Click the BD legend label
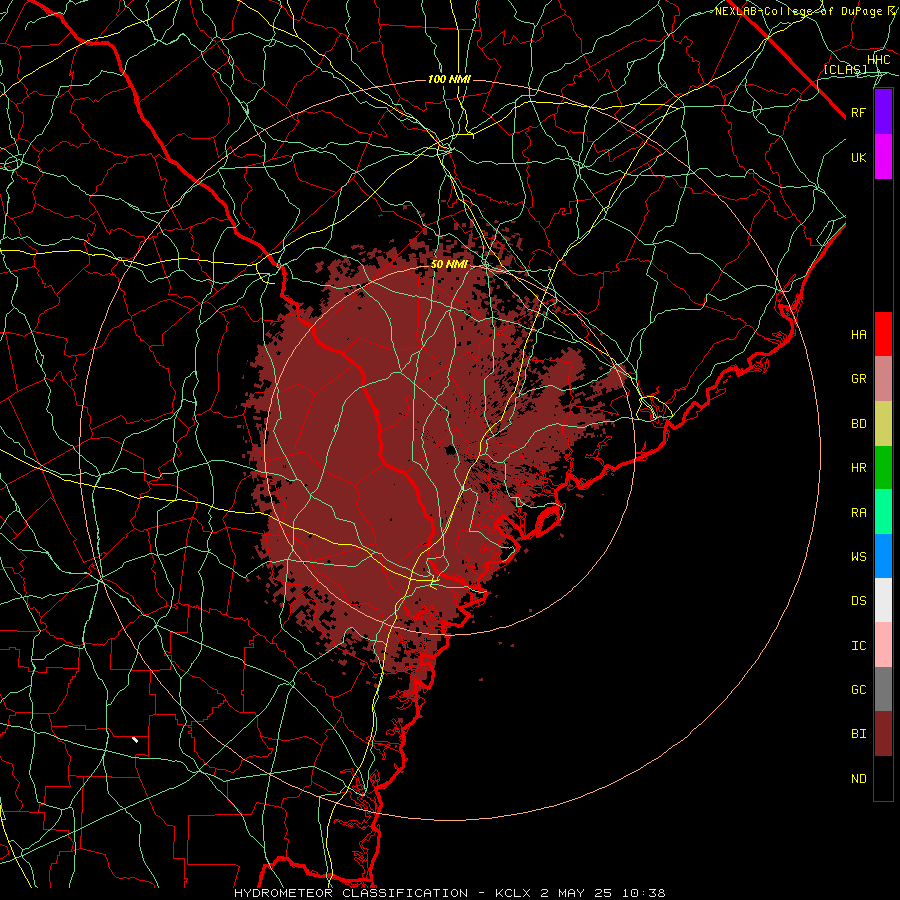The width and height of the screenshot is (900, 900). pos(858,424)
